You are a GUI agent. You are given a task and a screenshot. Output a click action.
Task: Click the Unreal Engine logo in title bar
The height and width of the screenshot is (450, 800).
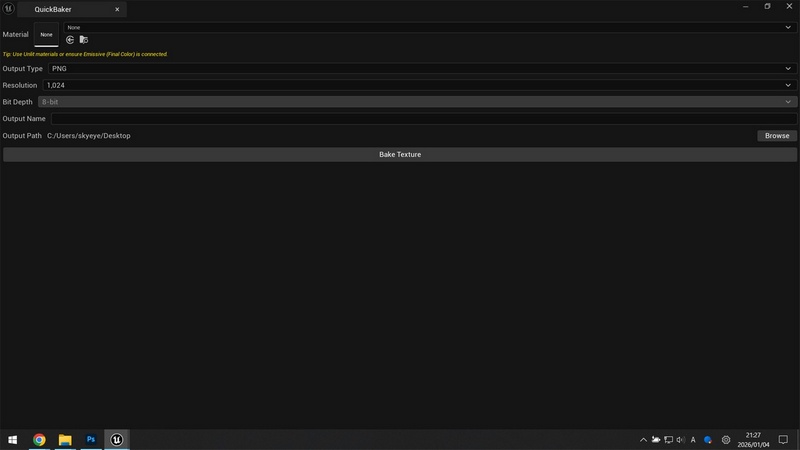(x=9, y=9)
